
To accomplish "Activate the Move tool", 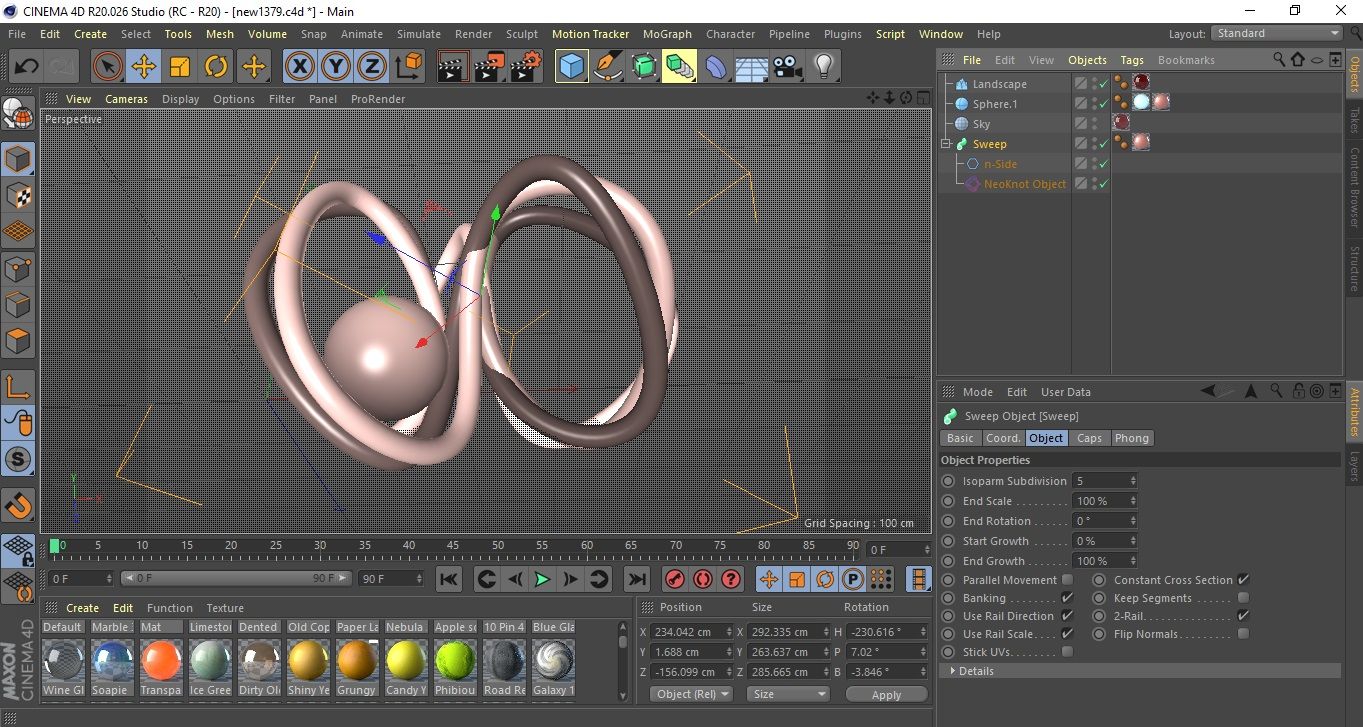I will tap(144, 67).
